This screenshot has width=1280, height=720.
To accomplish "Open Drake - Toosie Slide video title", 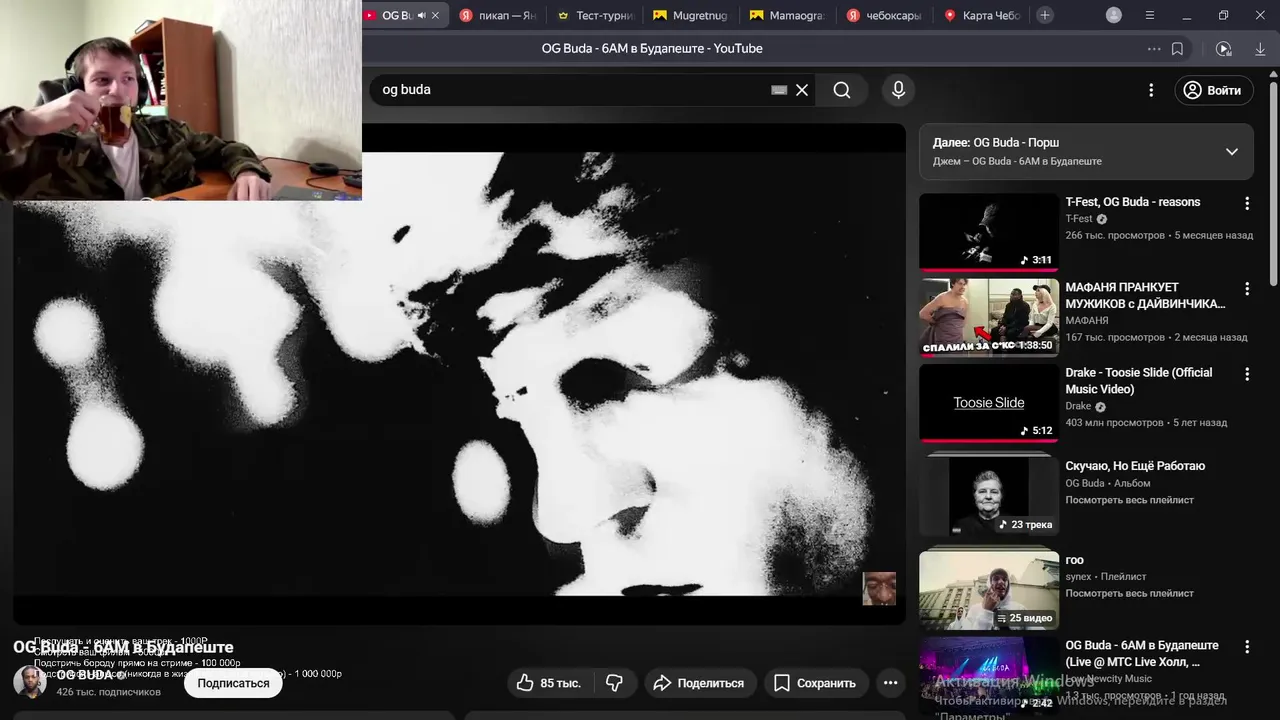I will [x=1139, y=381].
